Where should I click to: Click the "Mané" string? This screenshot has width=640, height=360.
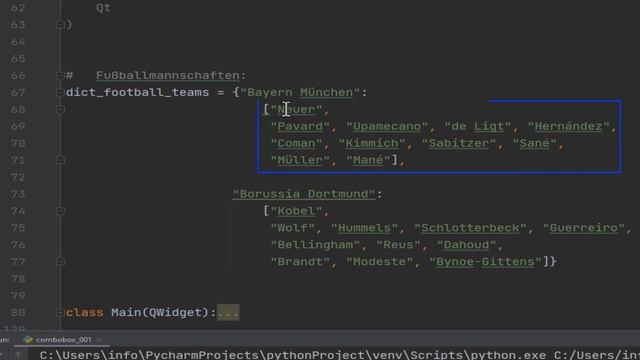coord(368,160)
